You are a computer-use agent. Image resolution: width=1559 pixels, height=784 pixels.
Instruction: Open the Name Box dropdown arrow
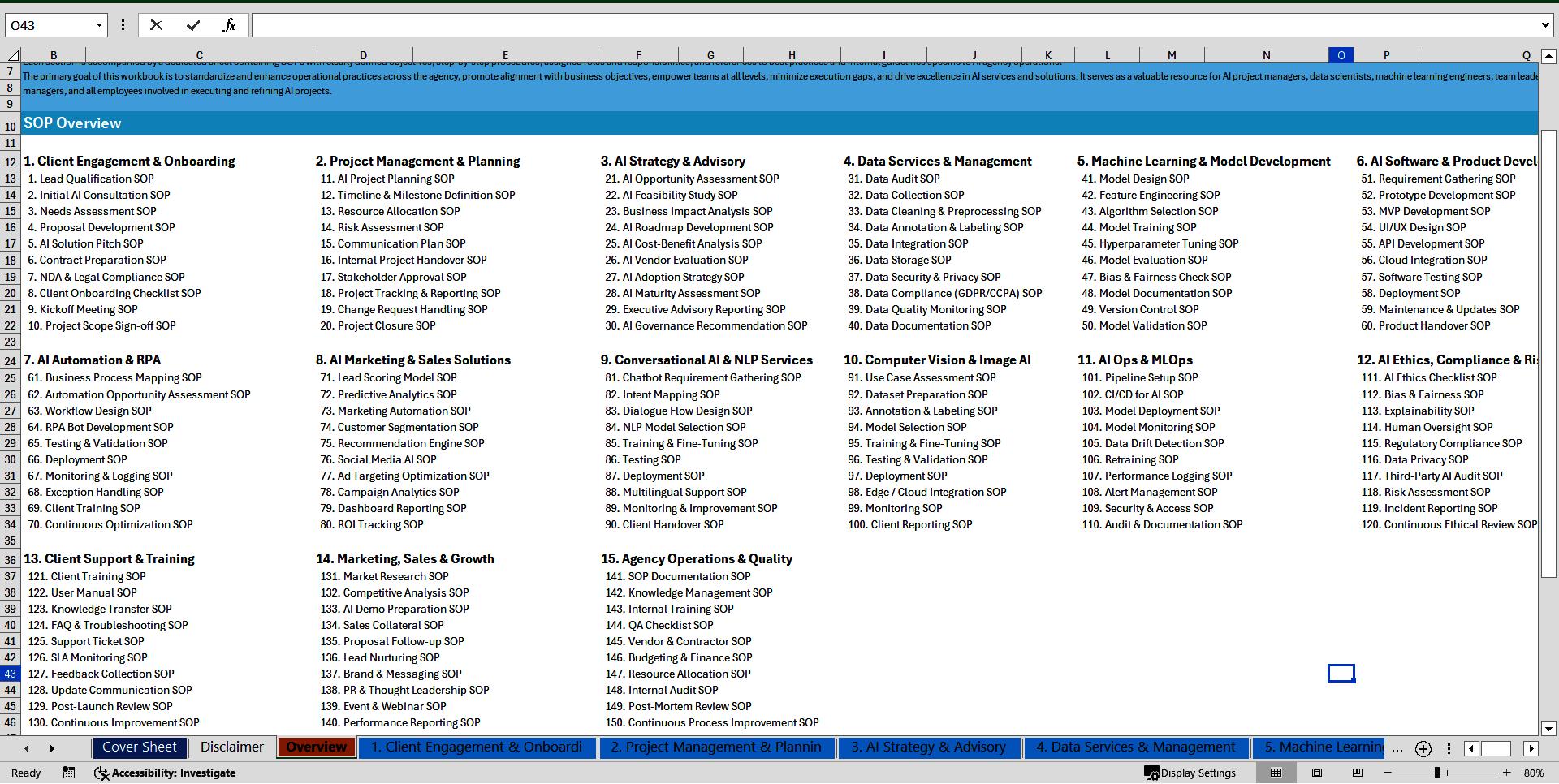click(x=99, y=24)
